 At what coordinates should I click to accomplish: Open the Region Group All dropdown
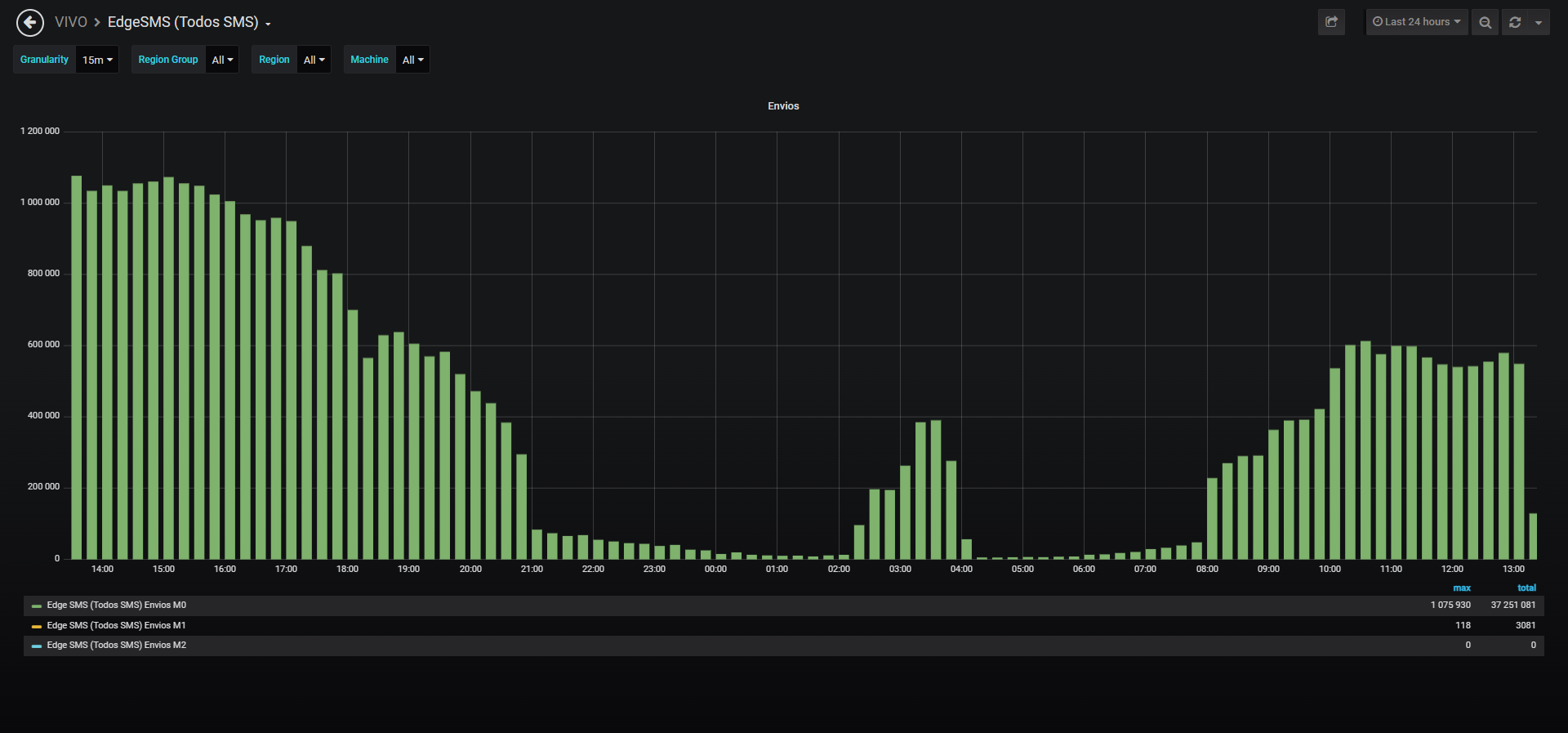click(x=222, y=60)
